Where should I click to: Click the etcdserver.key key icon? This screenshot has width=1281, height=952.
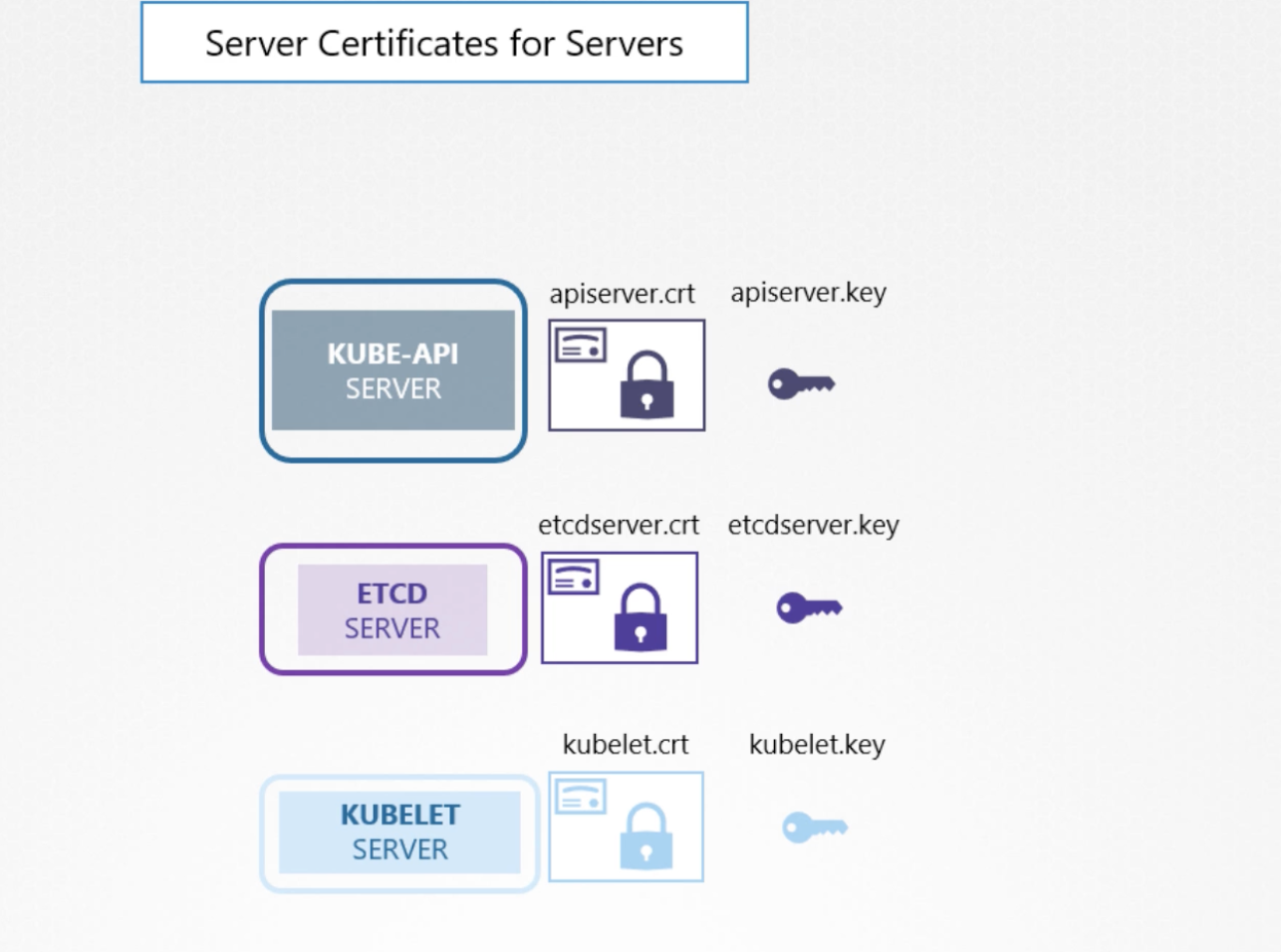point(809,607)
